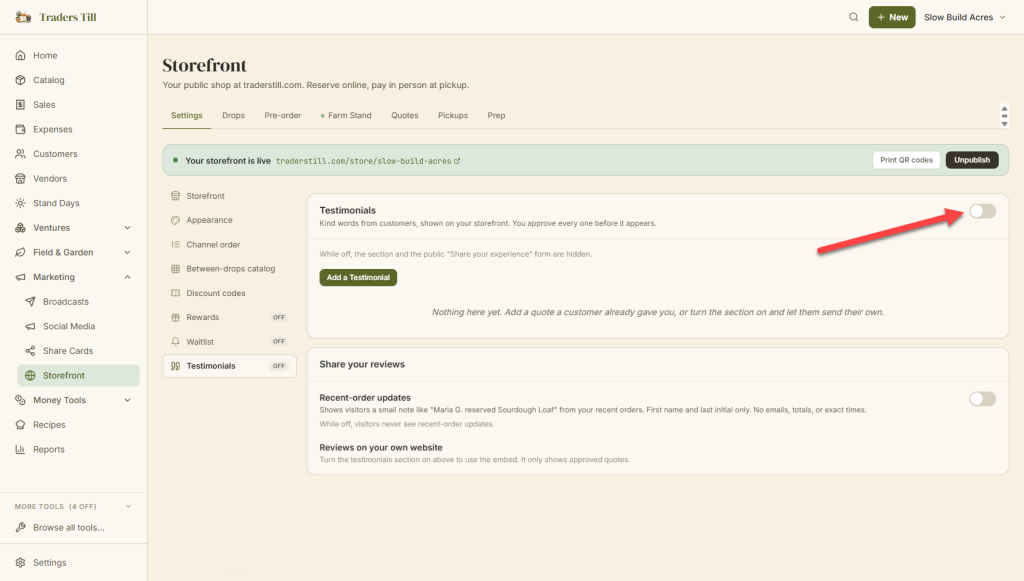This screenshot has width=1024, height=581.
Task: Click the Social Media megaphone icon
Action: (30, 326)
